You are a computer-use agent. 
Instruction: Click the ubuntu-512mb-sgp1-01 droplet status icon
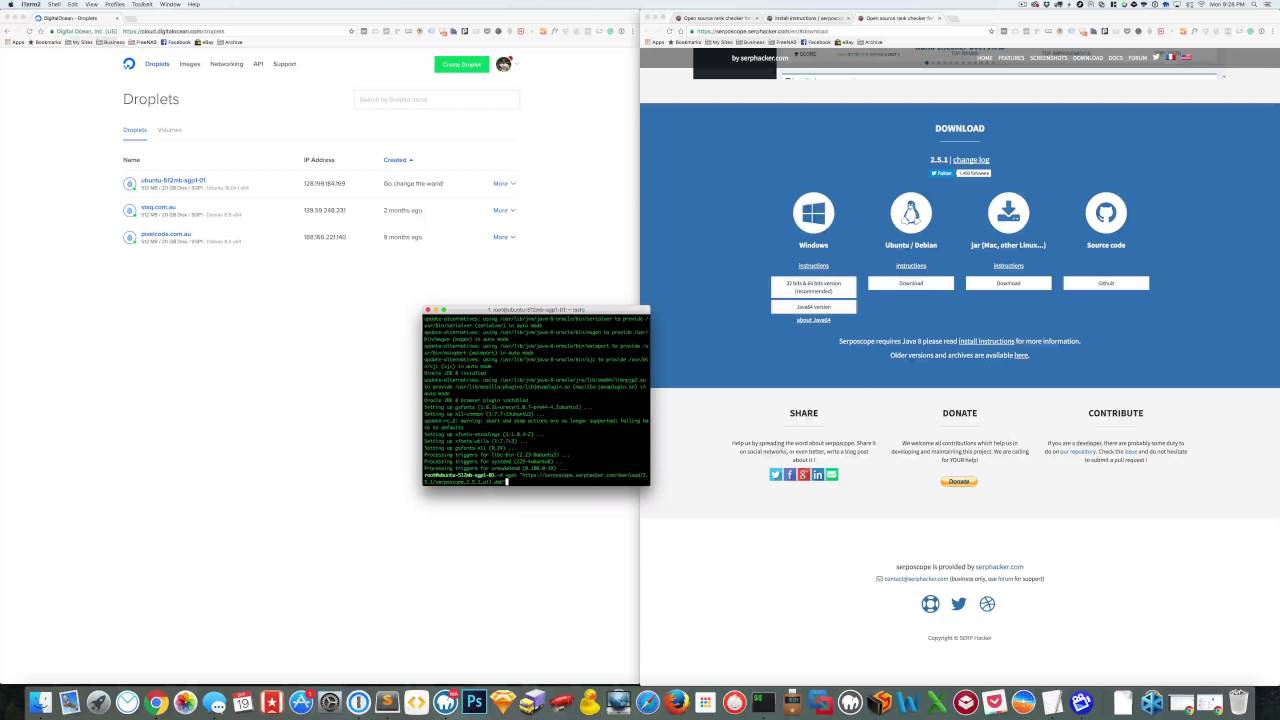[129, 184]
